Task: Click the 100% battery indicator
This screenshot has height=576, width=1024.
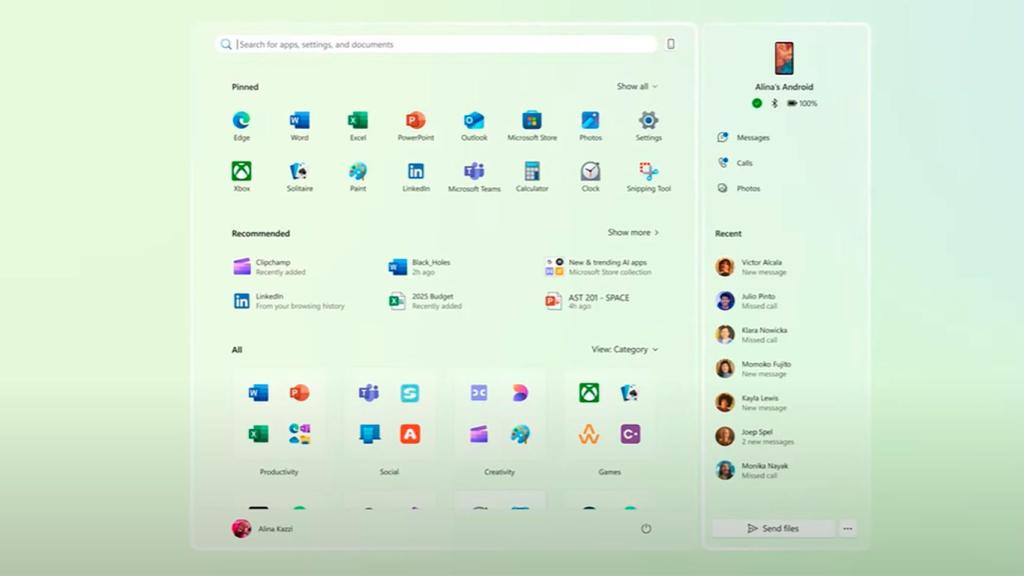Action: (x=802, y=103)
